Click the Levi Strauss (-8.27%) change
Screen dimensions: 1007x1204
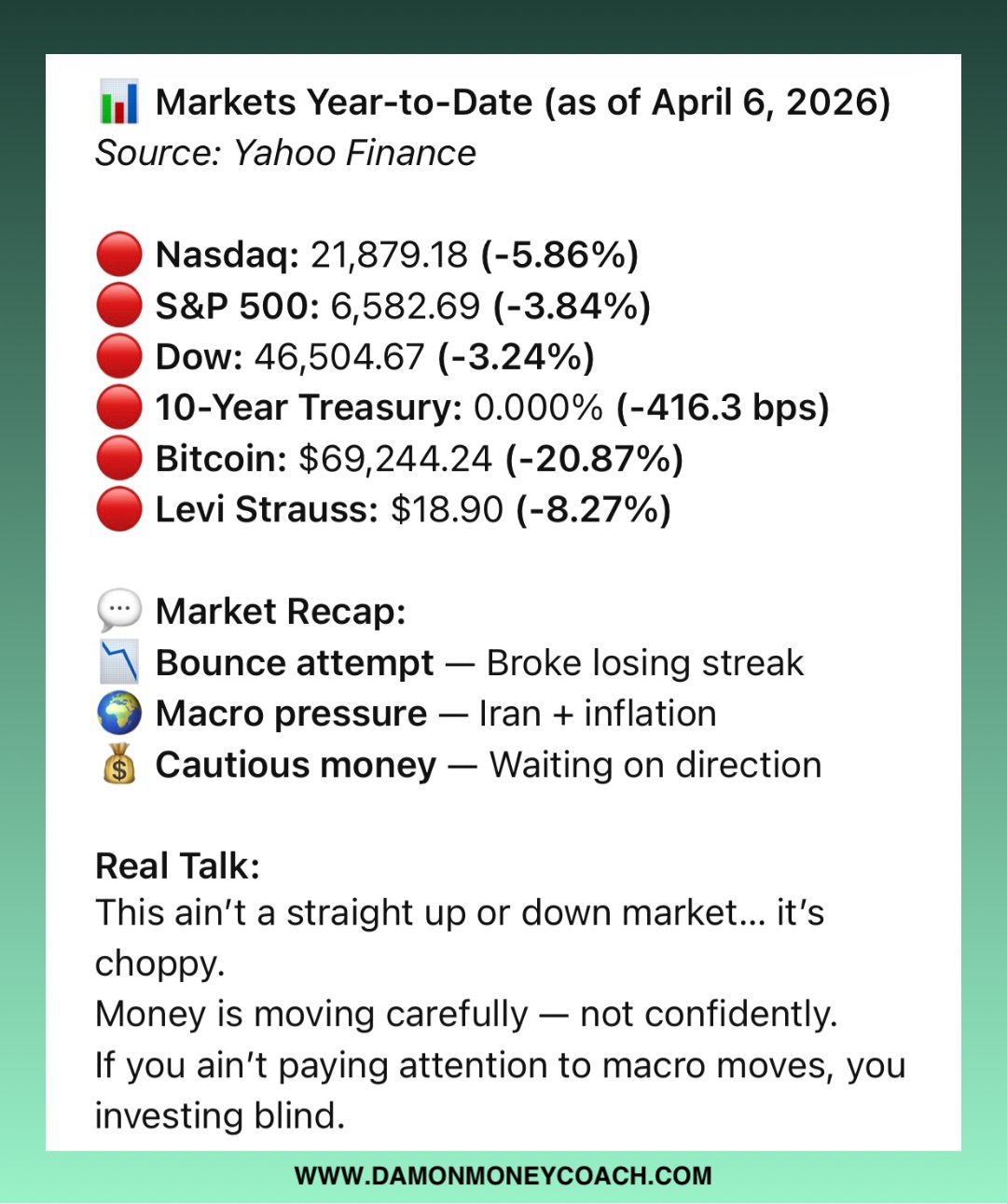point(593,509)
